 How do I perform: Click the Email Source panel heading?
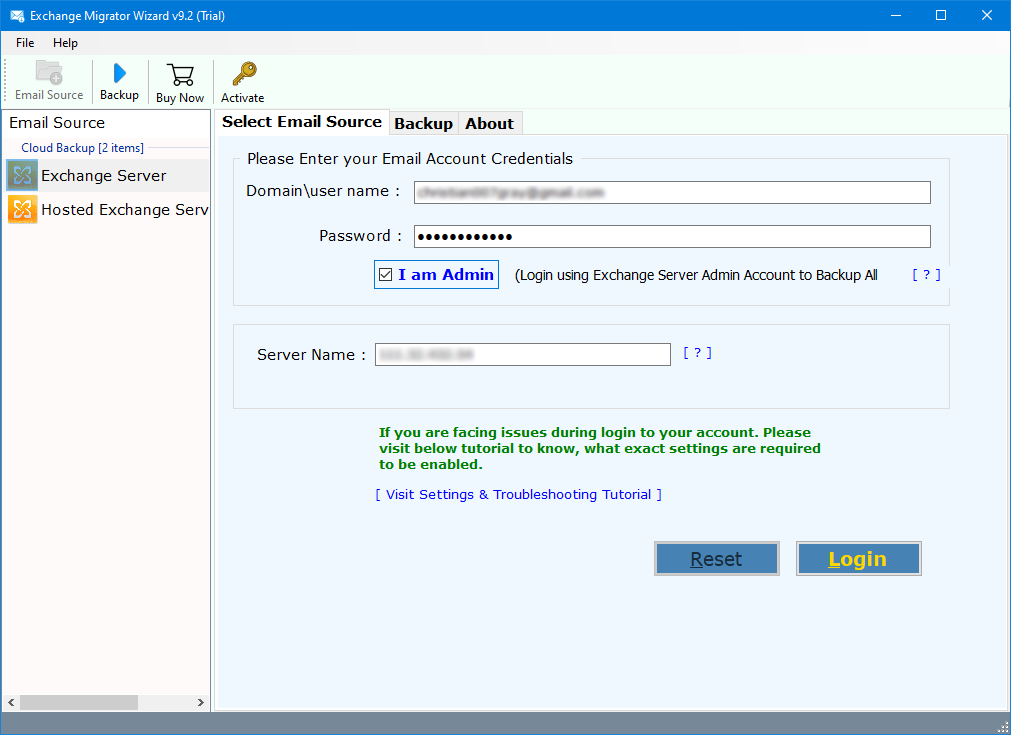(57, 122)
